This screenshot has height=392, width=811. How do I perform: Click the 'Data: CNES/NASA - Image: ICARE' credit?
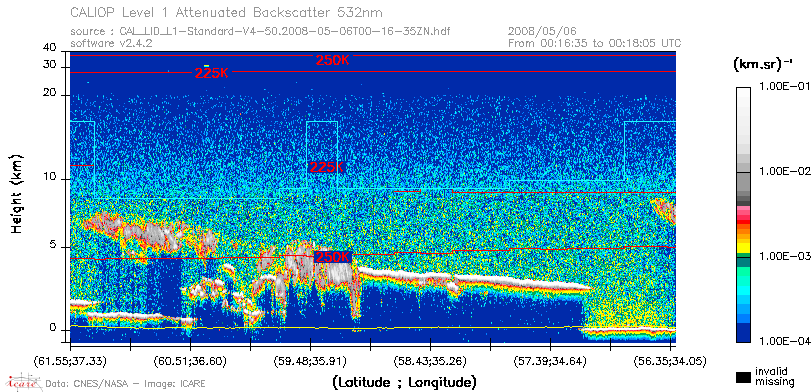click(126, 384)
